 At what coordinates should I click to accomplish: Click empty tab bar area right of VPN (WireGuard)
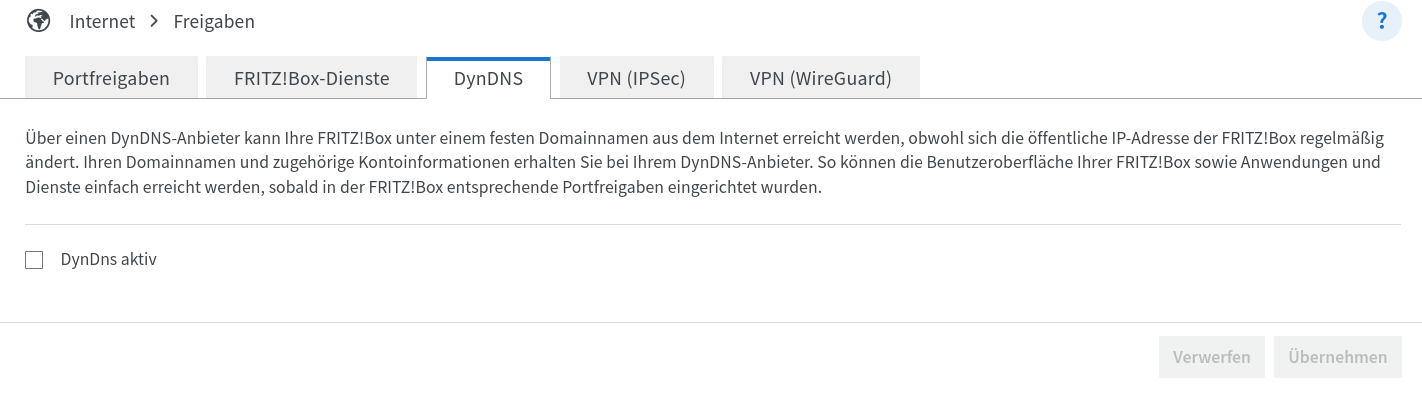[x=1150, y=79]
